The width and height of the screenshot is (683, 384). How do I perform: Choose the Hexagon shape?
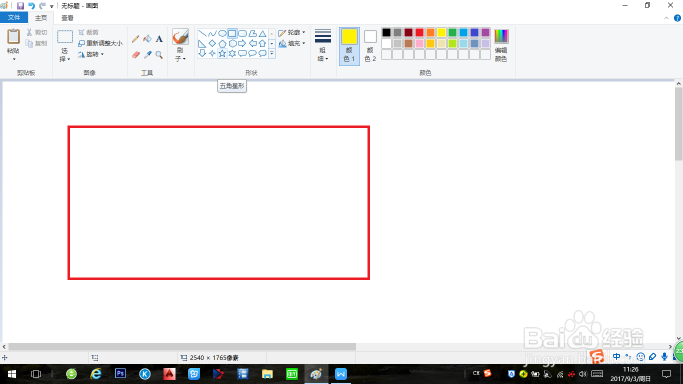click(232, 44)
